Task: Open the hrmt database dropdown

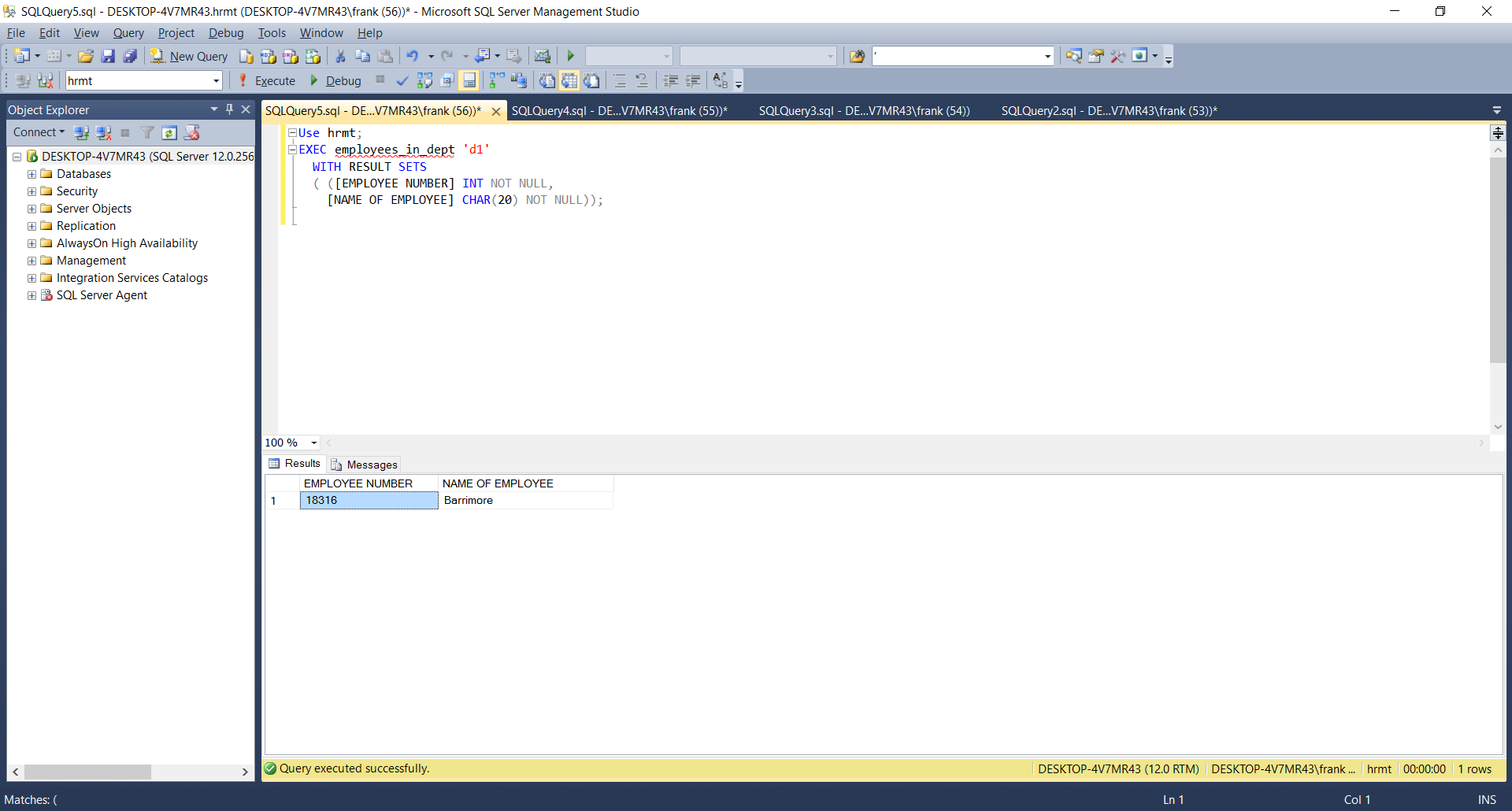Action: click(x=216, y=80)
